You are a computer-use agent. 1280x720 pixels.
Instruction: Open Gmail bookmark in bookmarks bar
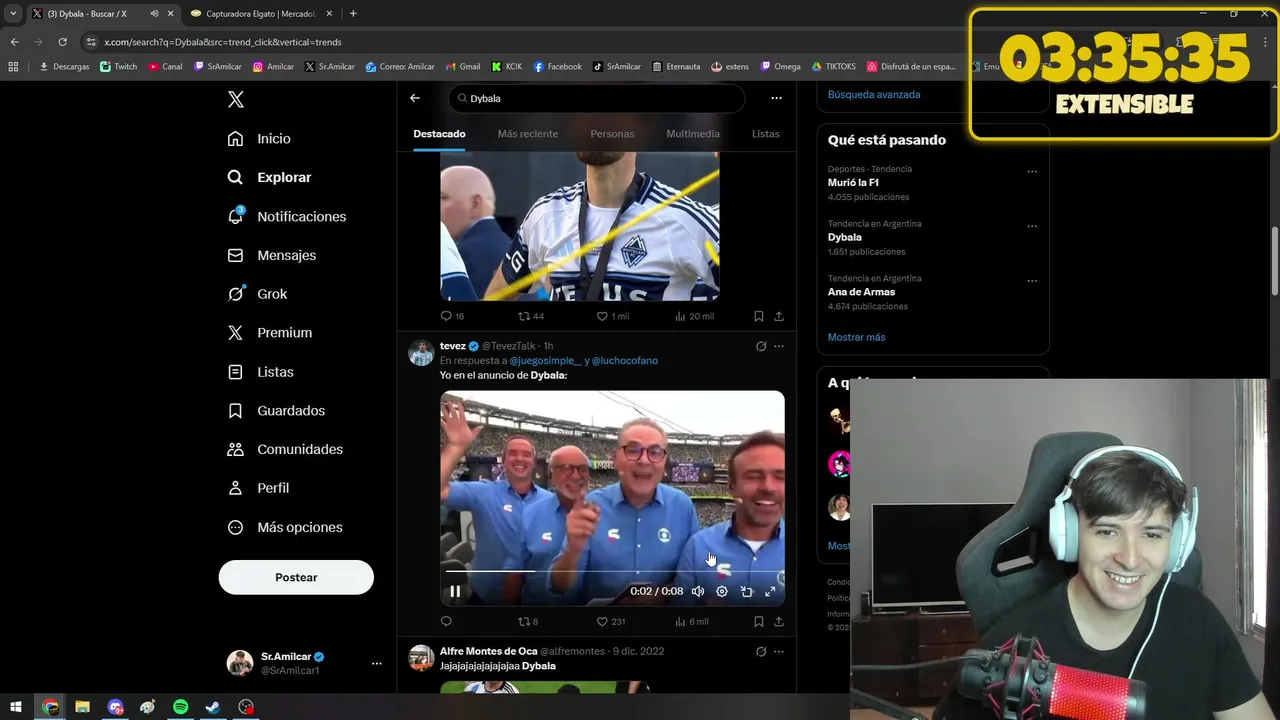pos(462,66)
